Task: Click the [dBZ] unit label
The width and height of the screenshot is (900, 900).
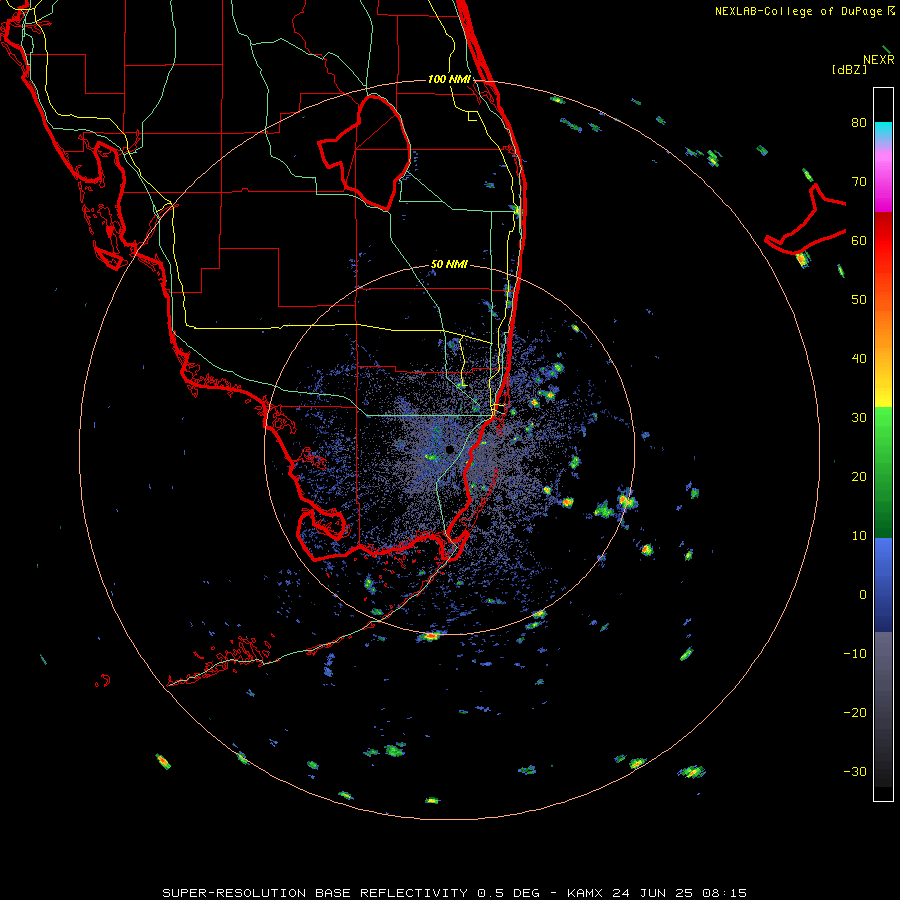Action: coord(849,69)
